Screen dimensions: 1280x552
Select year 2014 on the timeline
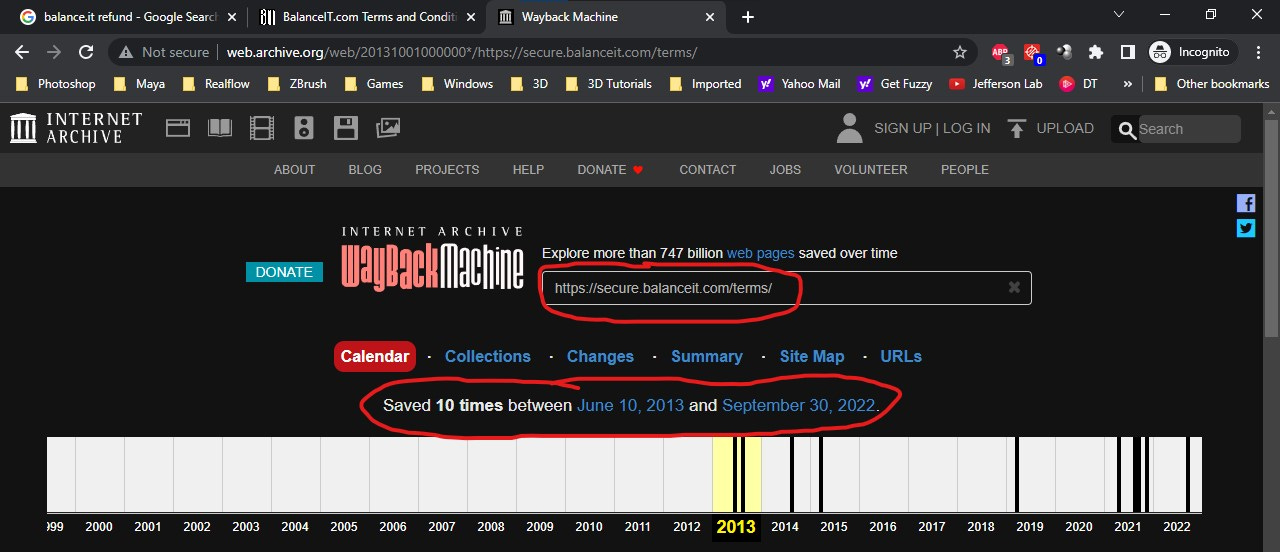[x=785, y=527]
